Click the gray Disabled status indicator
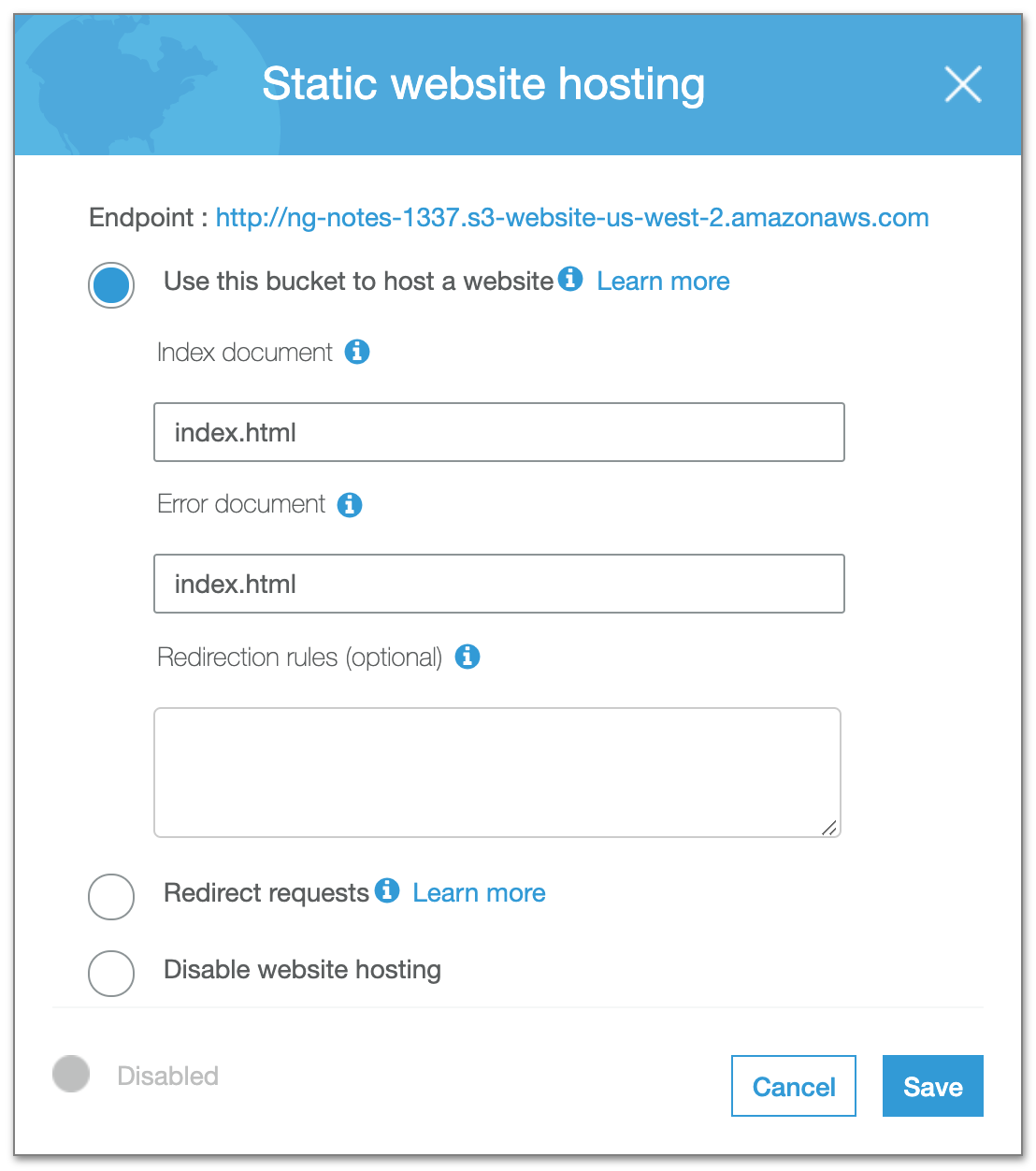This screenshot has height=1171, width=1036. [x=71, y=1074]
